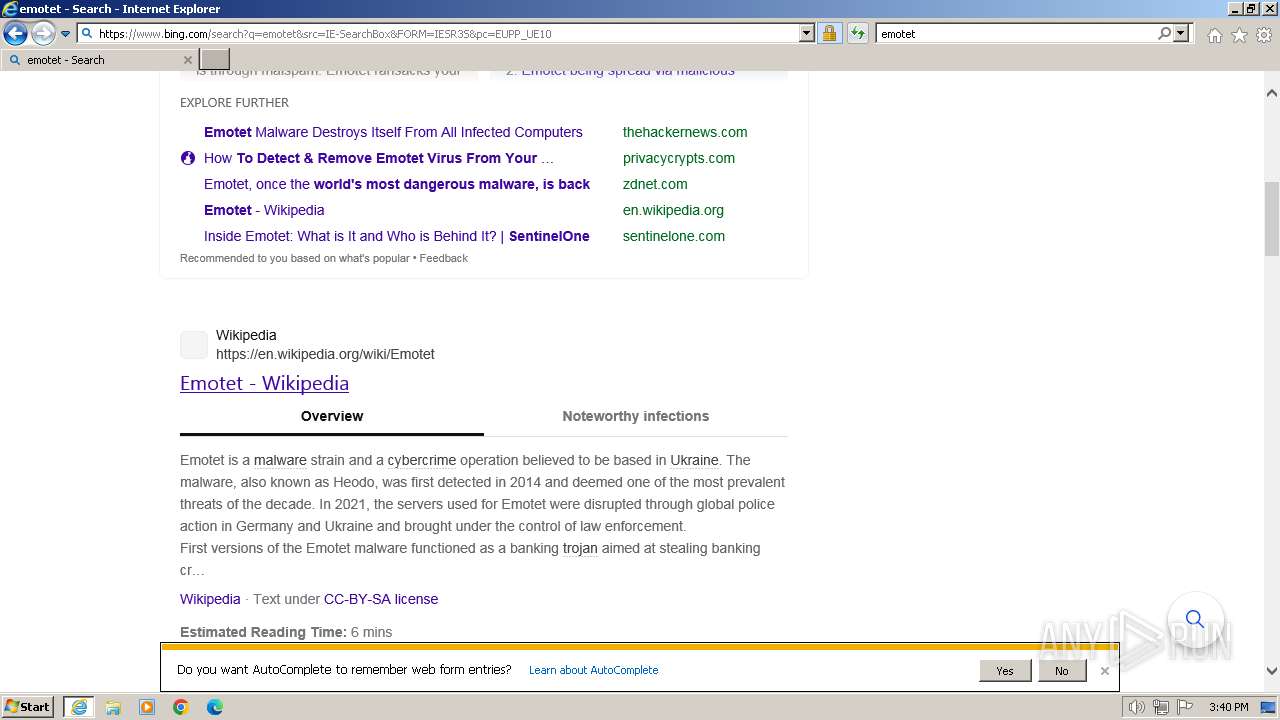
Task: Follow the 'Ukraine' link in the snippet
Action: coord(694,460)
